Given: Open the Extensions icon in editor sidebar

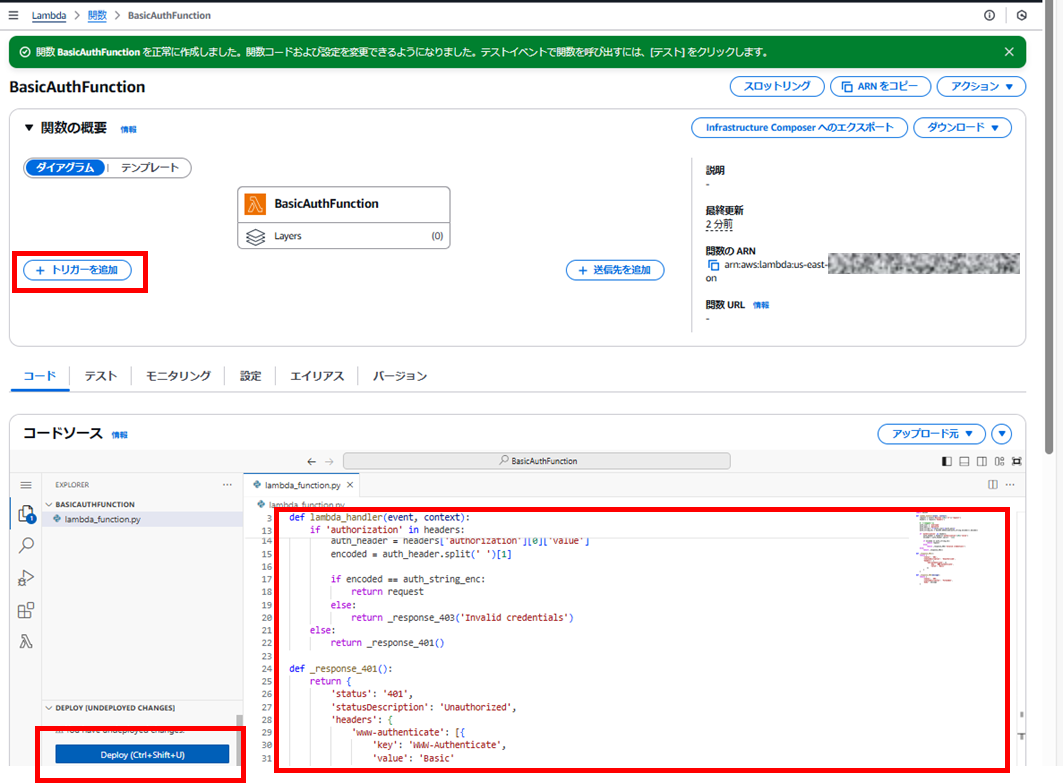Looking at the screenshot, I should 26,610.
